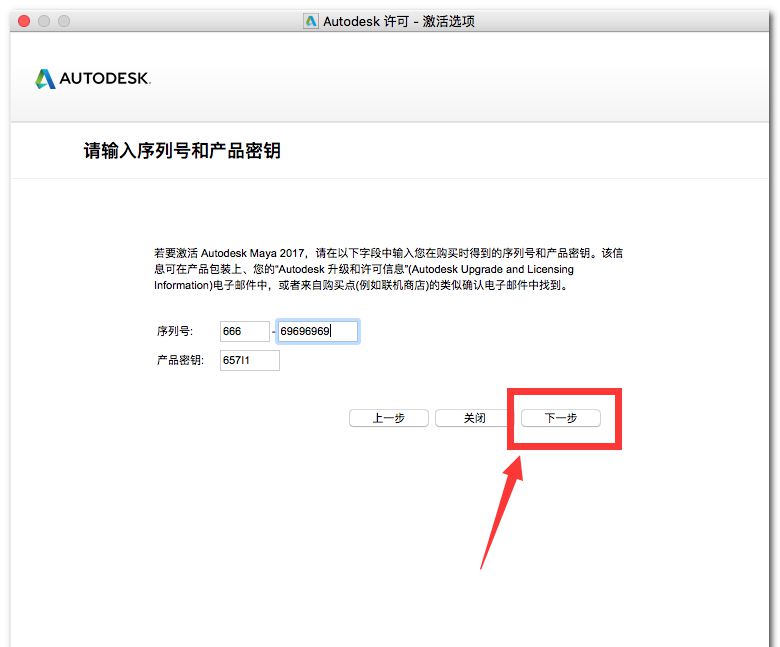Click the paragraph mentioning Autodesk Maya 2017

click(388, 269)
